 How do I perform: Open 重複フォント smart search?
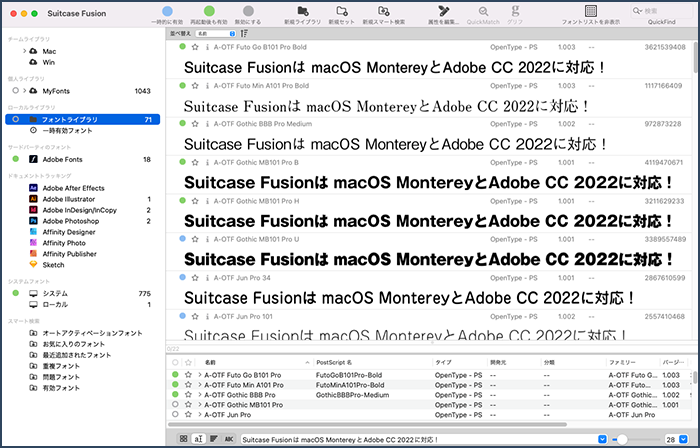pos(61,366)
